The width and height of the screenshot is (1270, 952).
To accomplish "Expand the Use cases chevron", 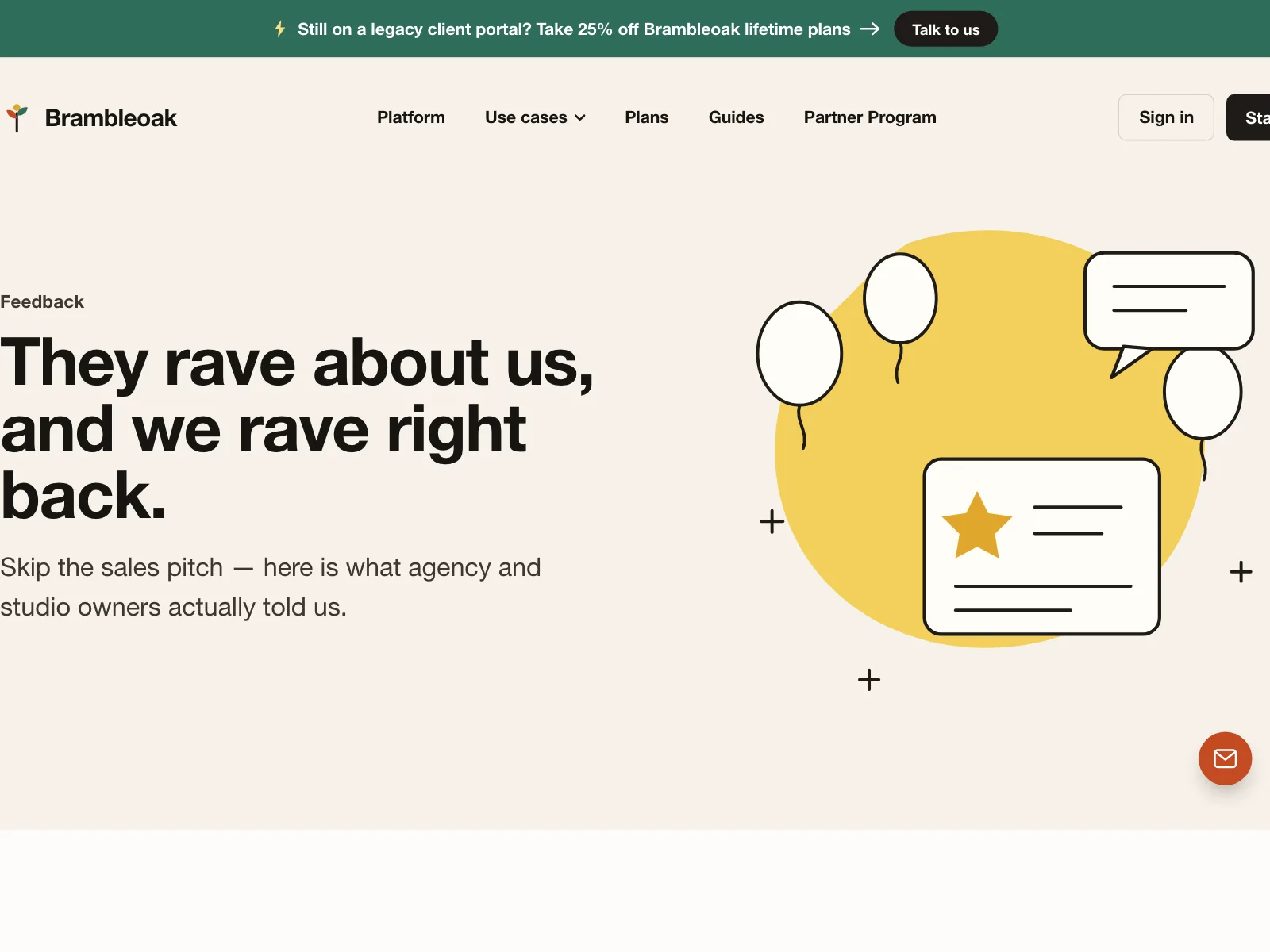I will [580, 118].
